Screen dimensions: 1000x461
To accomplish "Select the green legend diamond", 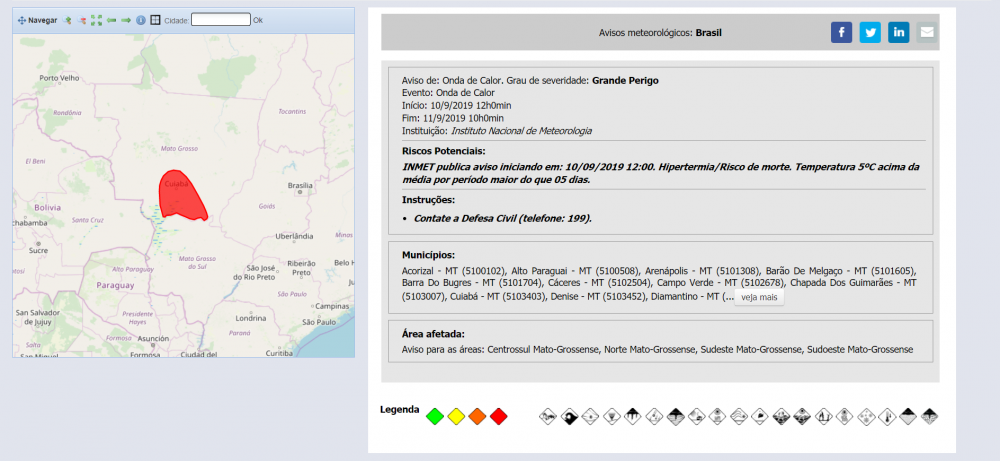I will point(434,416).
